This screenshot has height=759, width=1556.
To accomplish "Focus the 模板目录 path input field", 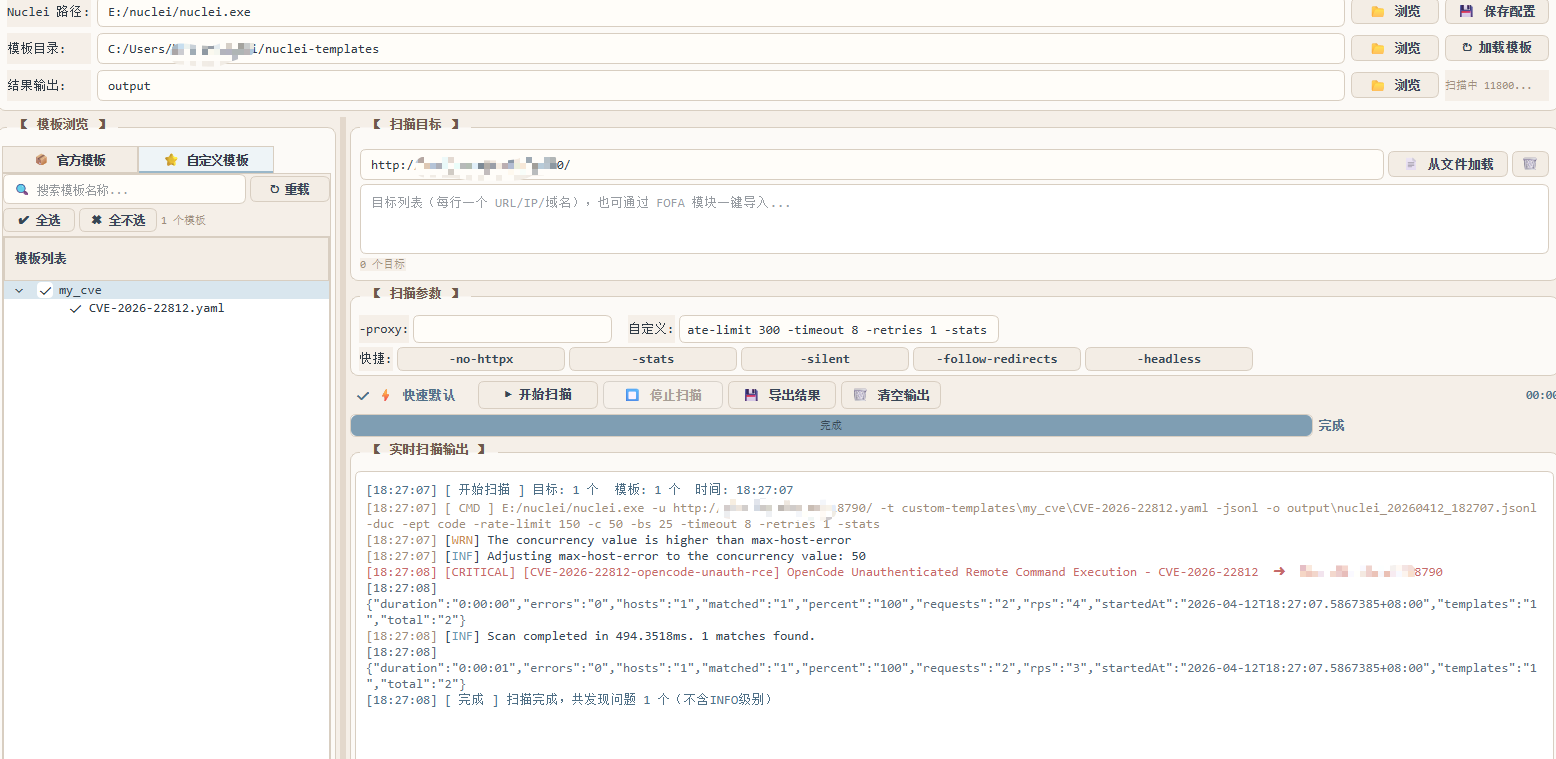I will pyautogui.click(x=720, y=48).
